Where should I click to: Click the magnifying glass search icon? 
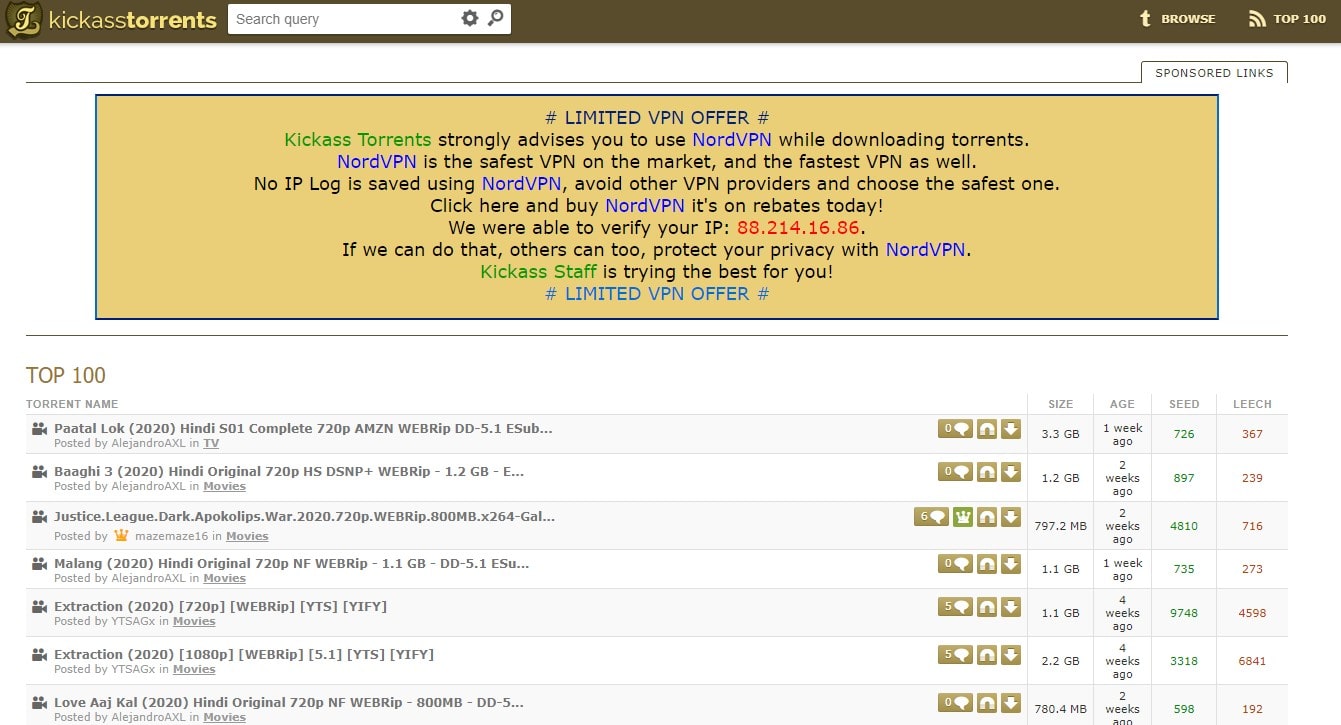[x=496, y=19]
